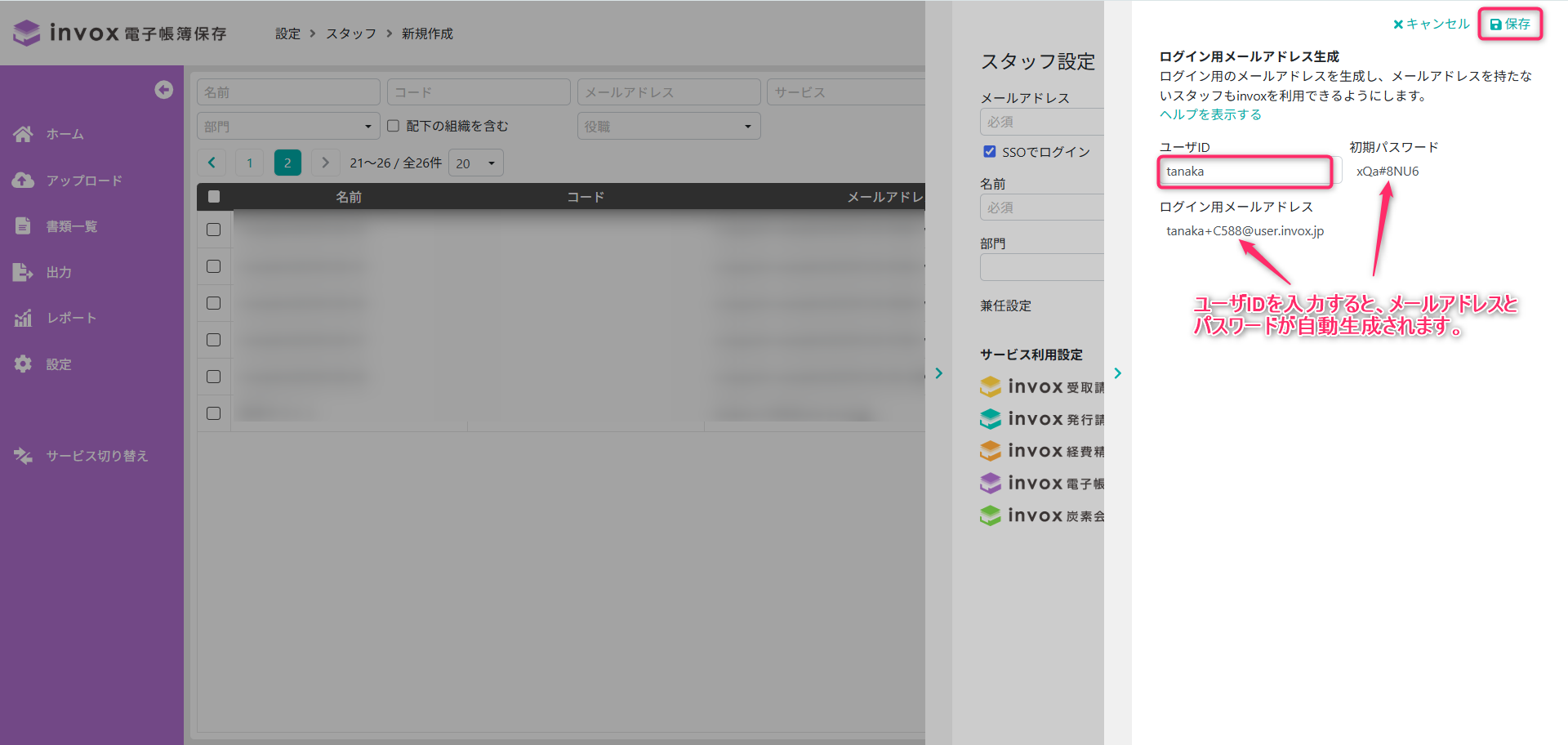
Task: Open ホーム in the sidebar menu
Action: 65,134
